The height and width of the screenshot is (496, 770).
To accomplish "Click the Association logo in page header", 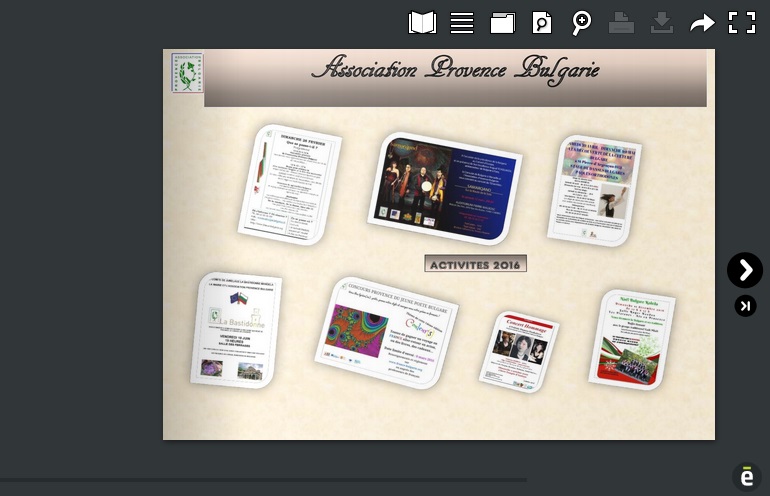I will 187,73.
